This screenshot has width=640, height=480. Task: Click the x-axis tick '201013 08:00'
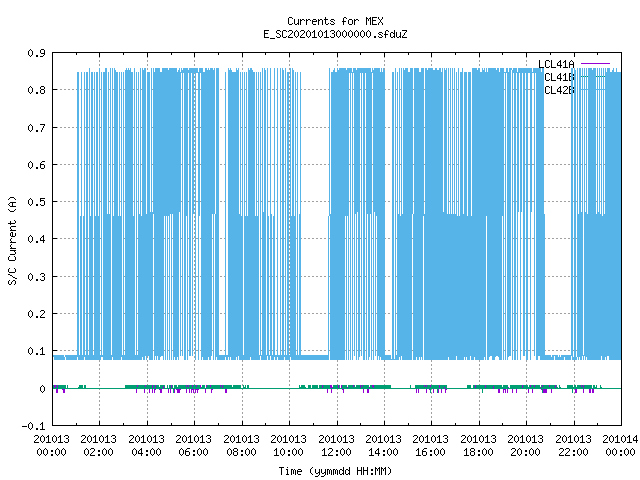pyautogui.click(x=241, y=446)
